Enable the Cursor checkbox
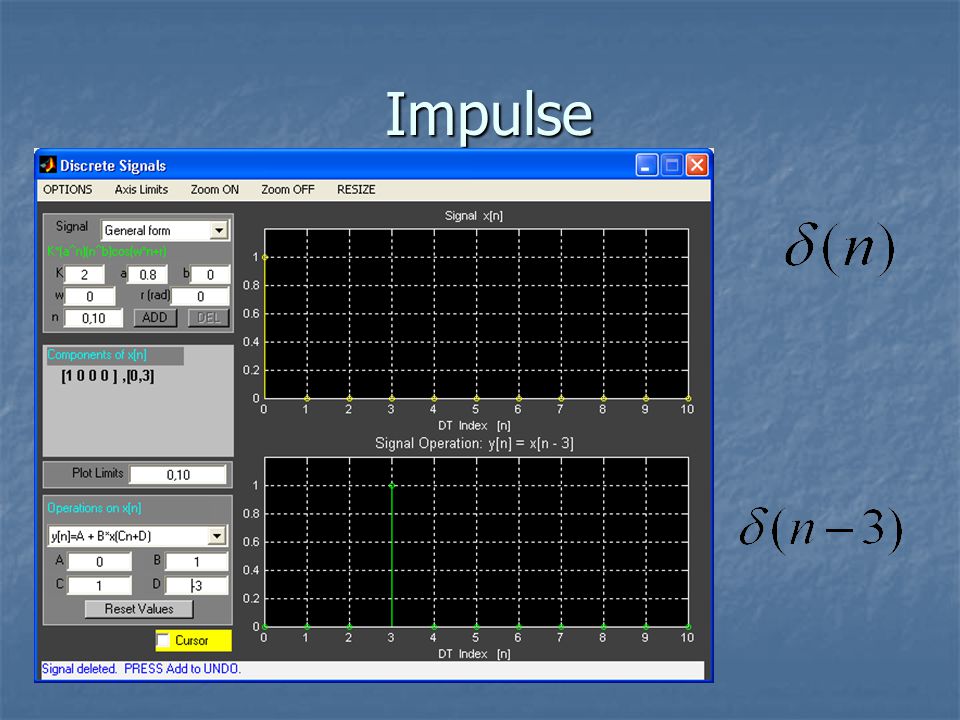The width and height of the screenshot is (960, 720). pos(163,640)
